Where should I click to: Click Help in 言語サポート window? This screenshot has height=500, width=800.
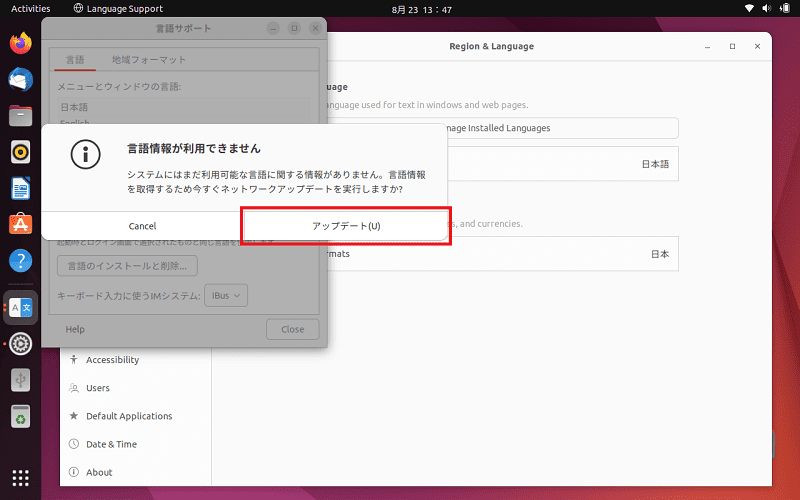point(75,329)
